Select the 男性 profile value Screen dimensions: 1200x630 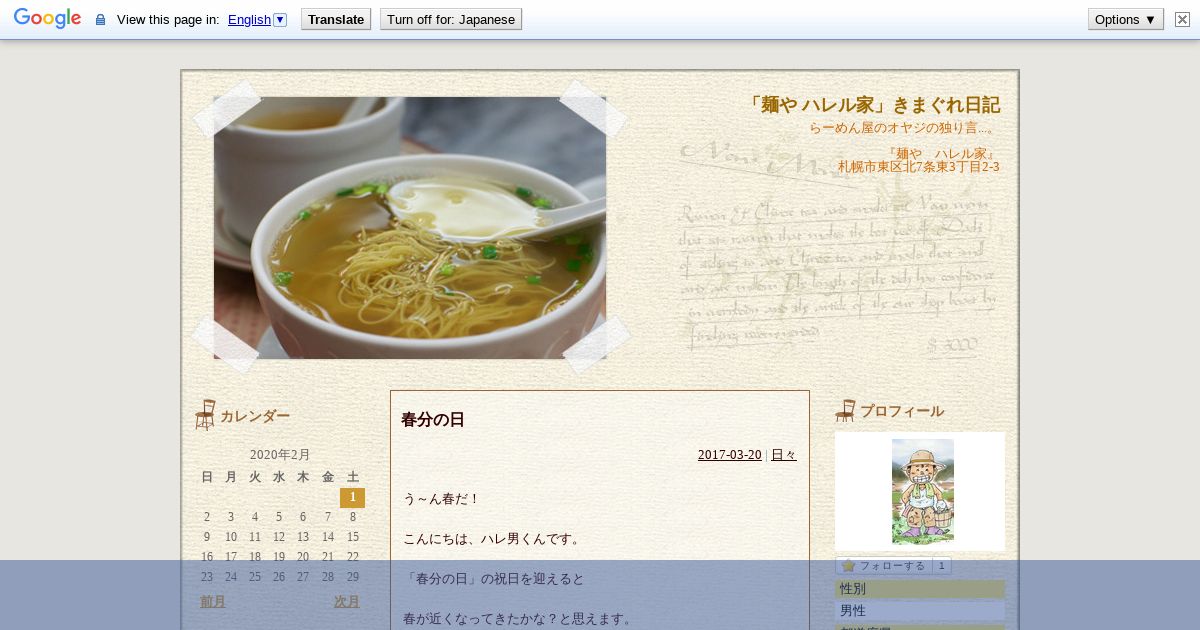tap(853, 611)
